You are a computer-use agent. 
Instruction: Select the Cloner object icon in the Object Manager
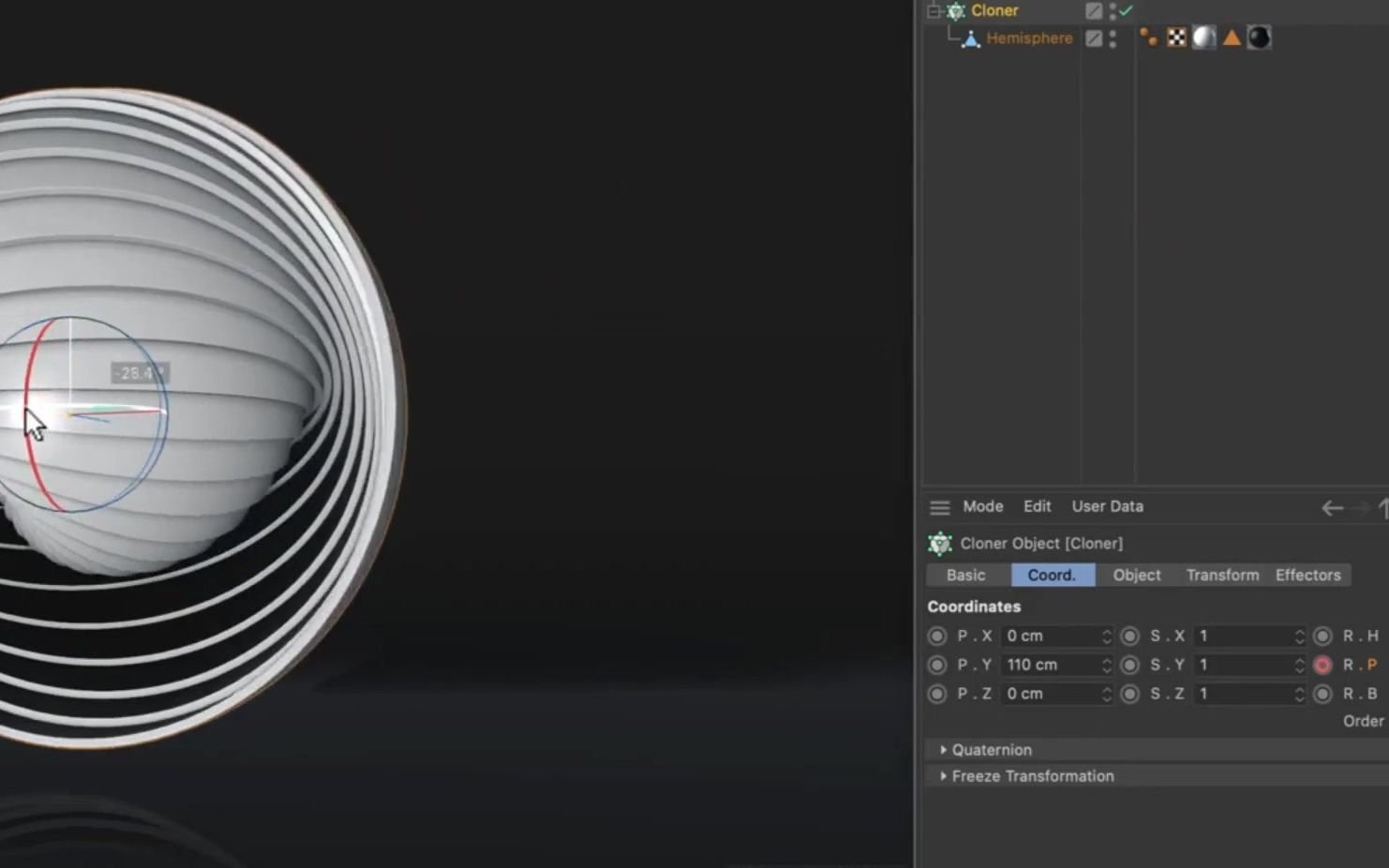tap(955, 10)
